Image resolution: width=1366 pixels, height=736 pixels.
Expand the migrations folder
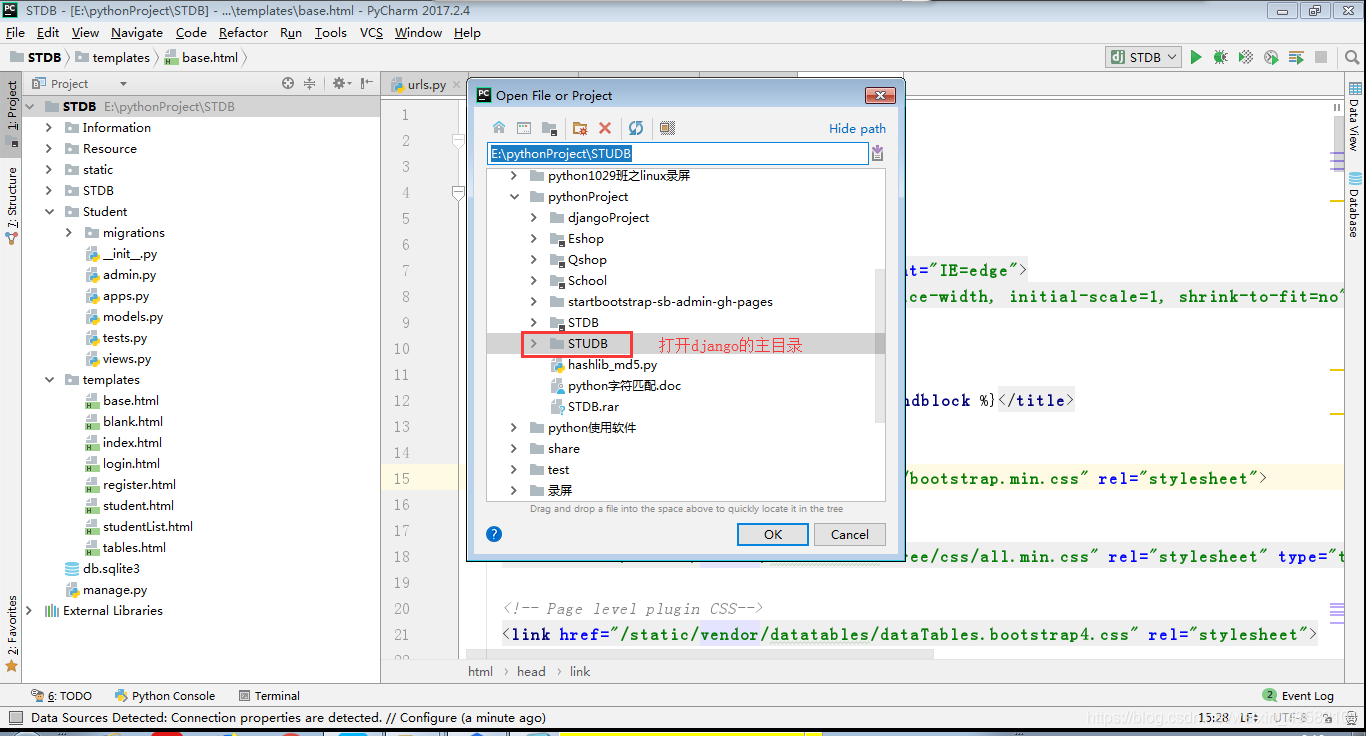pyautogui.click(x=69, y=233)
